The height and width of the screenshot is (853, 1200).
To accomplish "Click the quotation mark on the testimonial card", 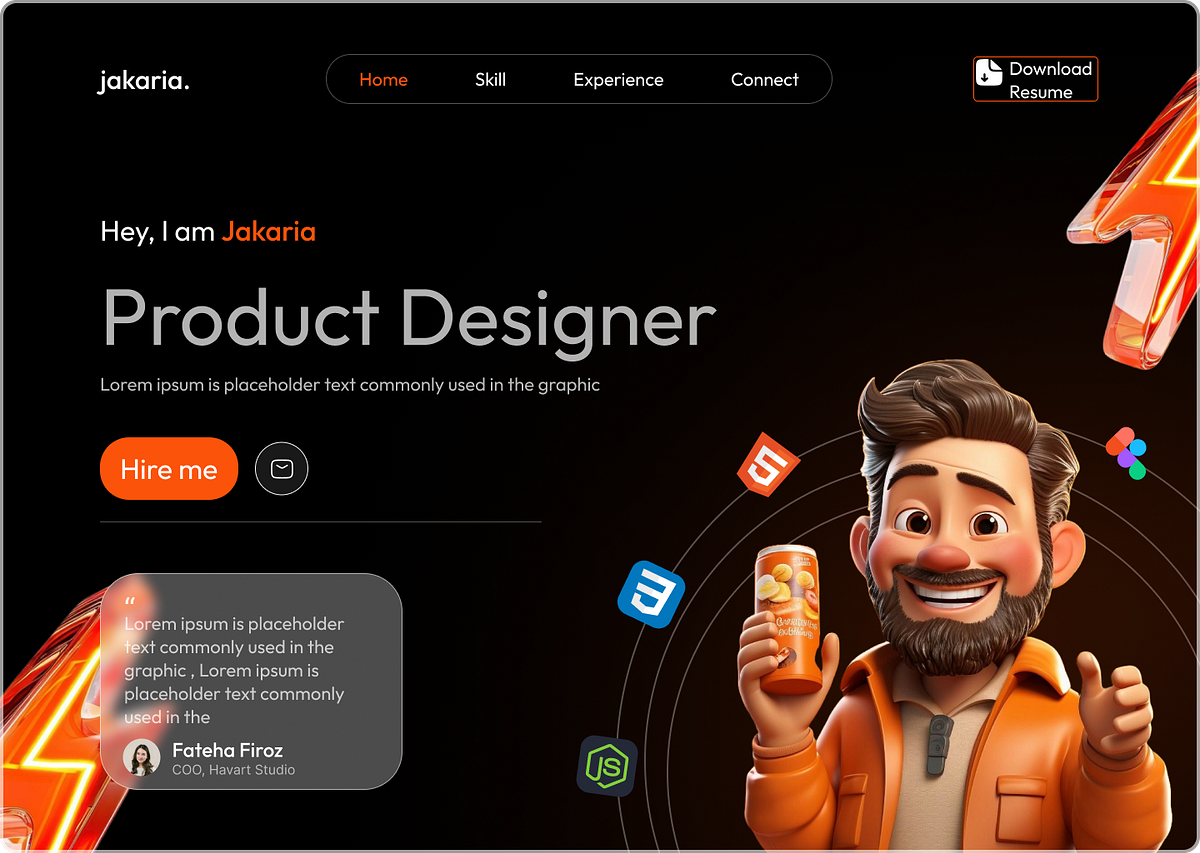I will (129, 600).
